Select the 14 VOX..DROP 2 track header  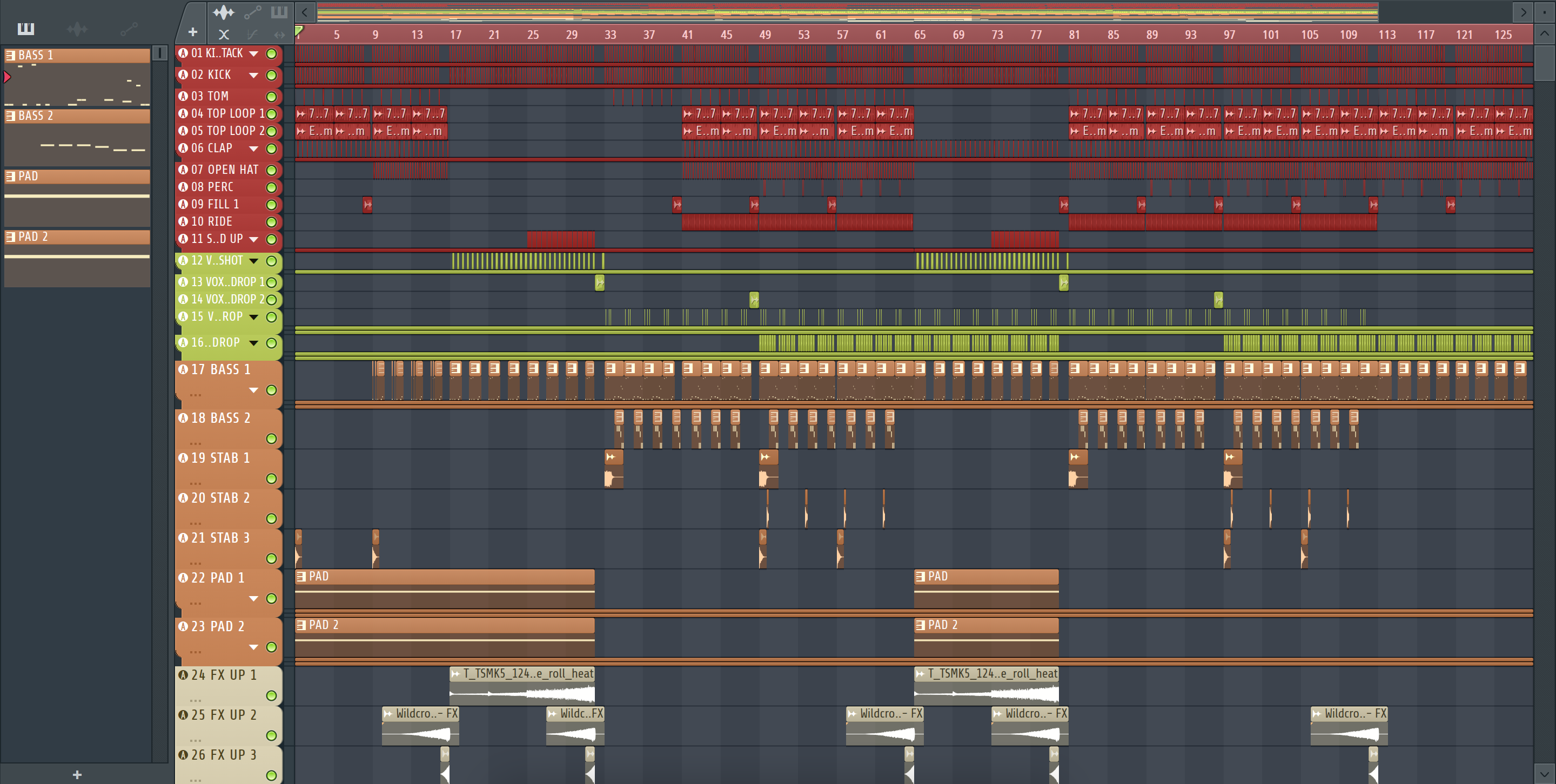(x=229, y=299)
